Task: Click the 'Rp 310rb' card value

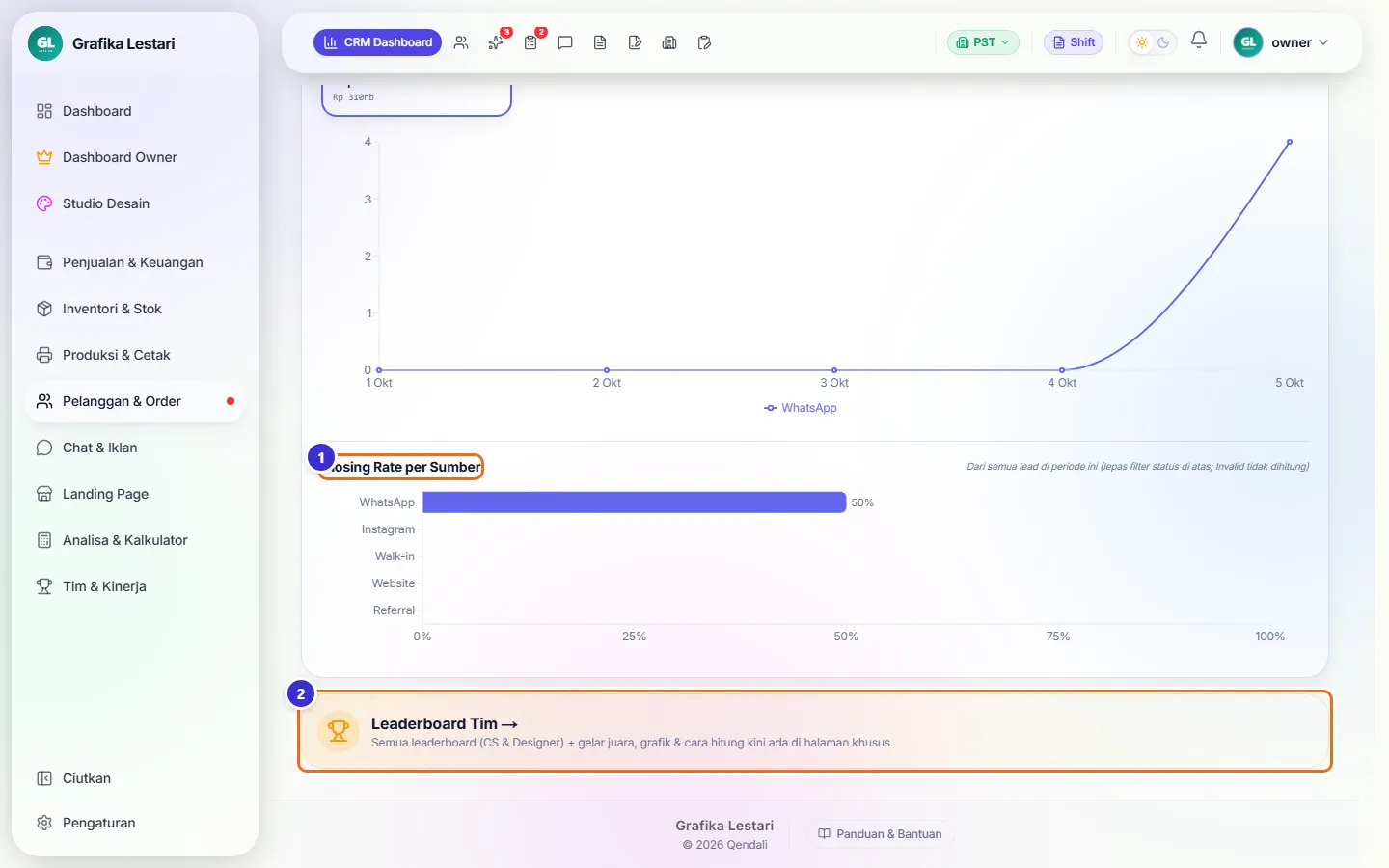Action: click(x=353, y=97)
